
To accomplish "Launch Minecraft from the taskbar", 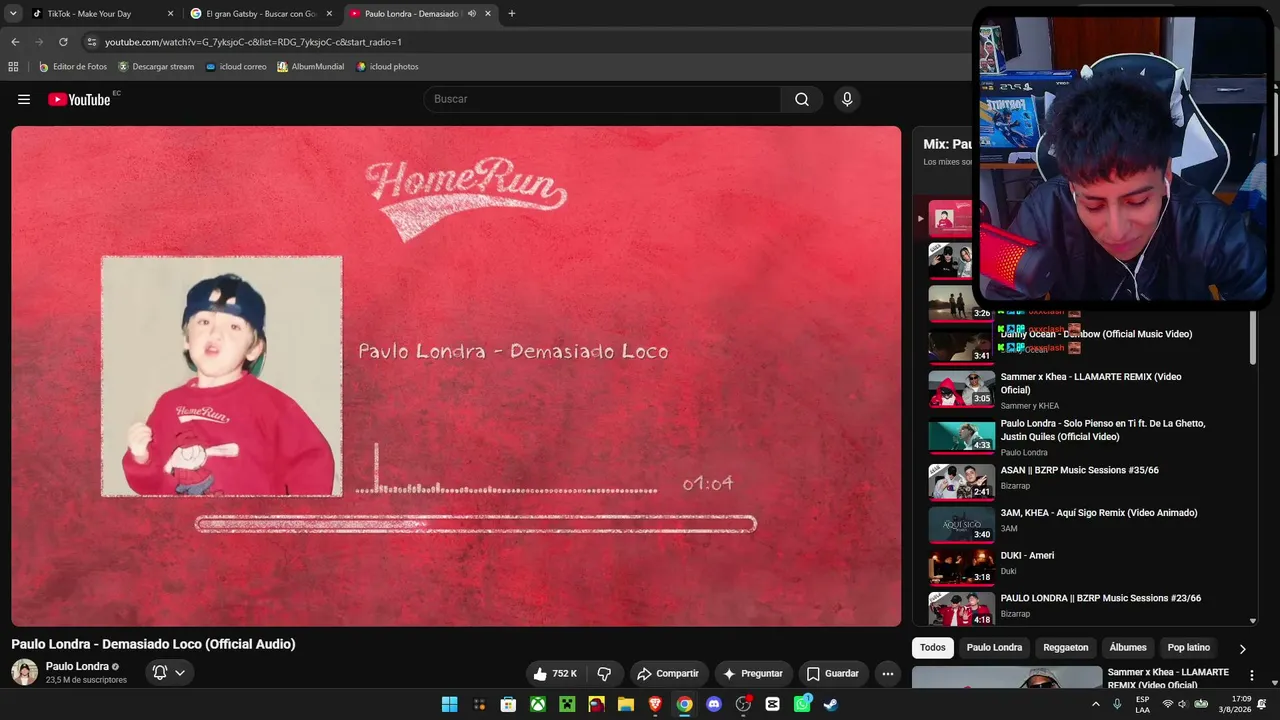I will (x=567, y=704).
